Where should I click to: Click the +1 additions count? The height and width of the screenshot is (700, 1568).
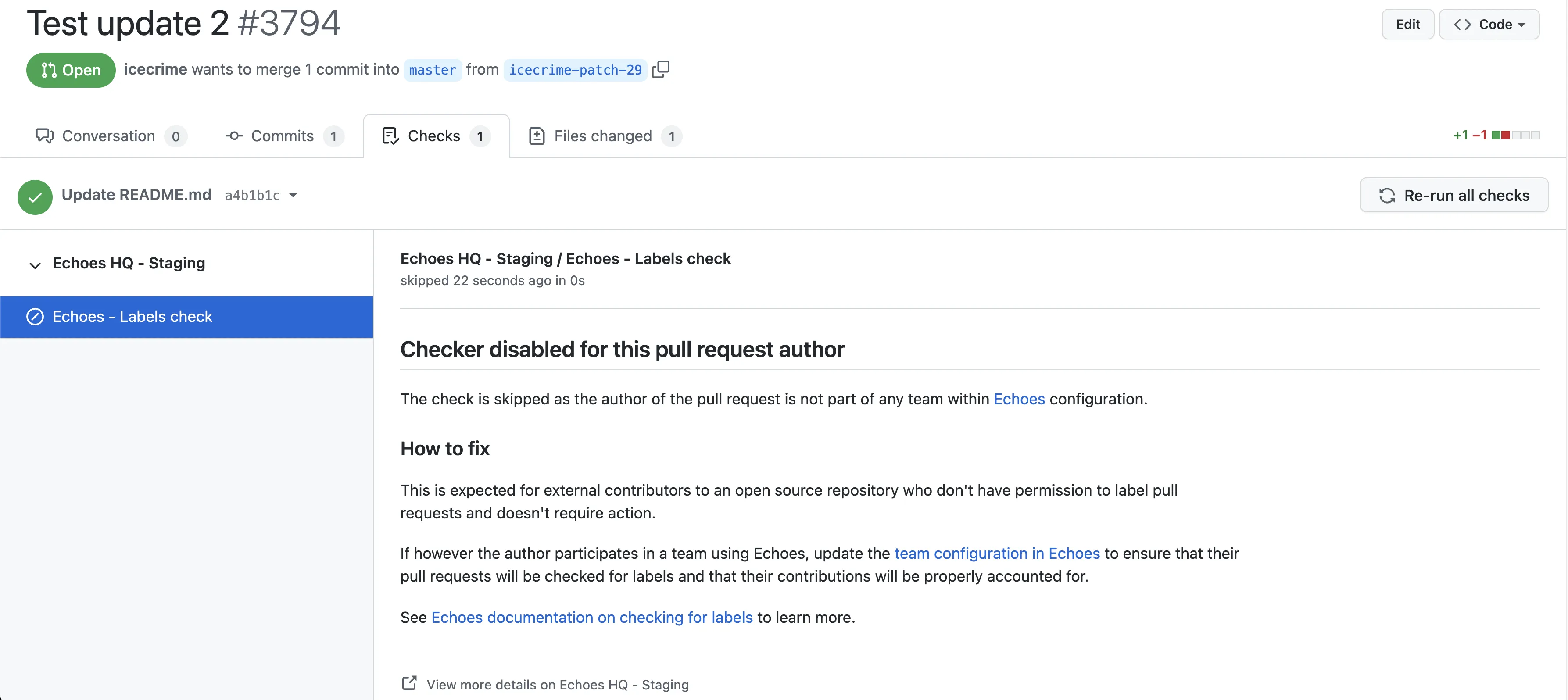pyautogui.click(x=1460, y=135)
